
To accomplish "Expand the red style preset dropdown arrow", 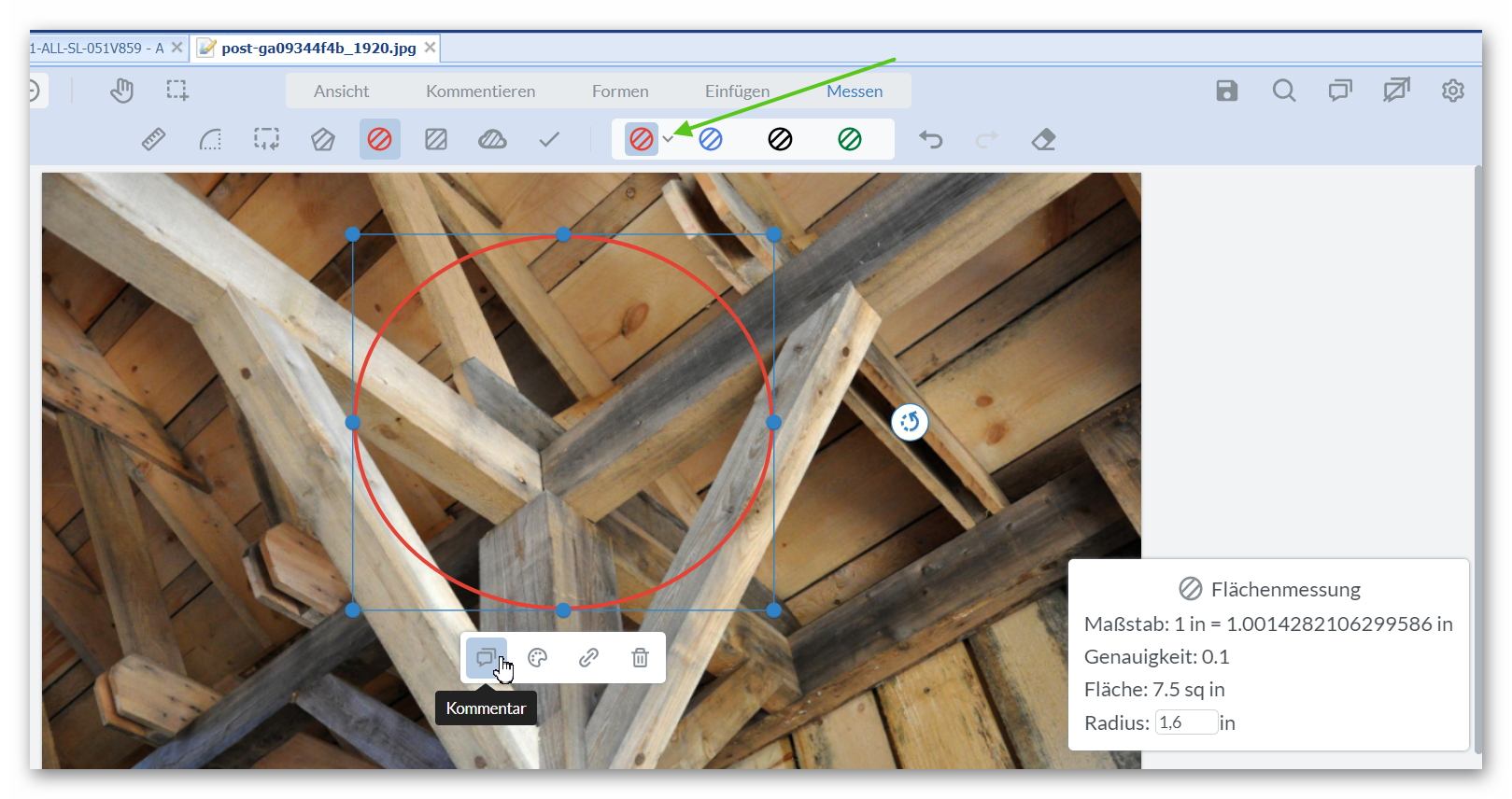I will click(x=668, y=139).
